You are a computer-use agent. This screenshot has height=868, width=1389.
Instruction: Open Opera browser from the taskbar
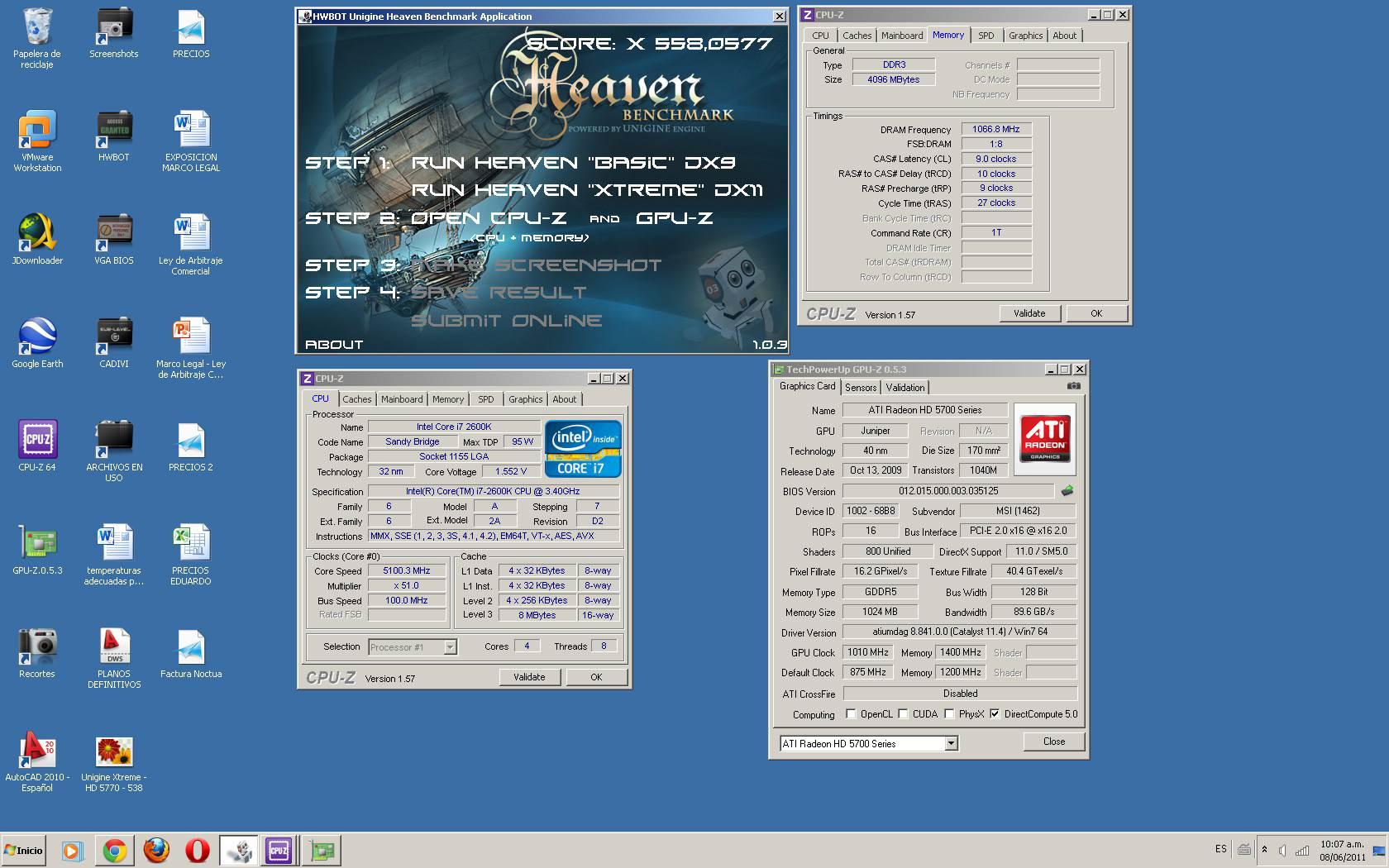(x=197, y=850)
